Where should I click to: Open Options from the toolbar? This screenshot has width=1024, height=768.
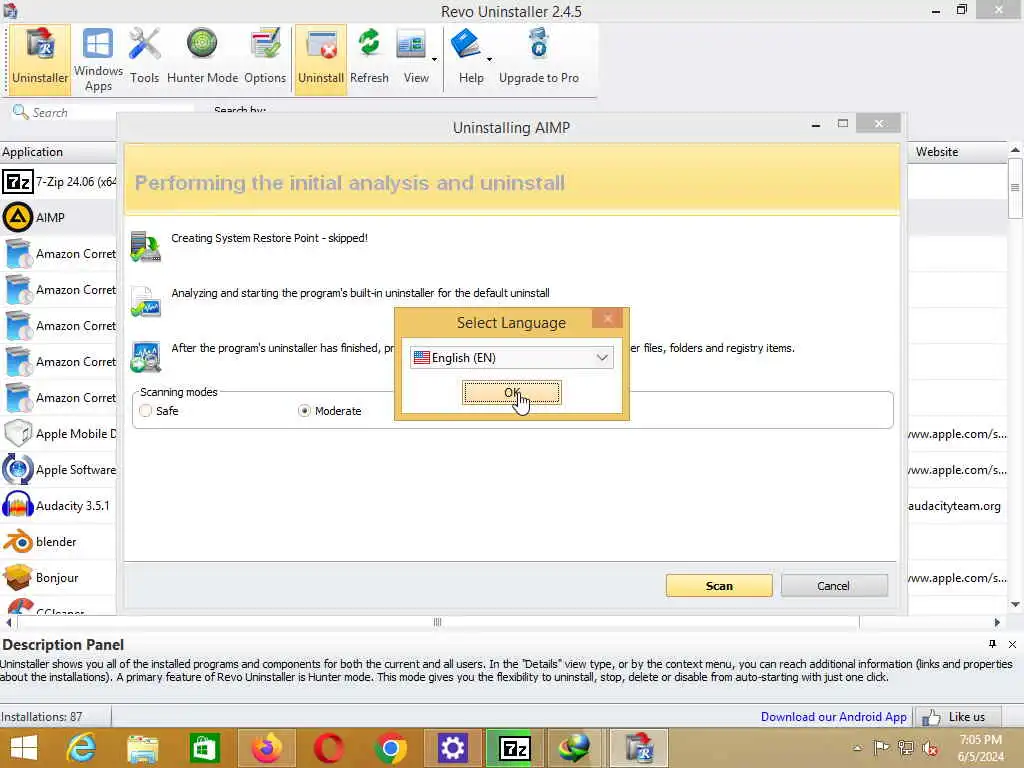click(264, 59)
